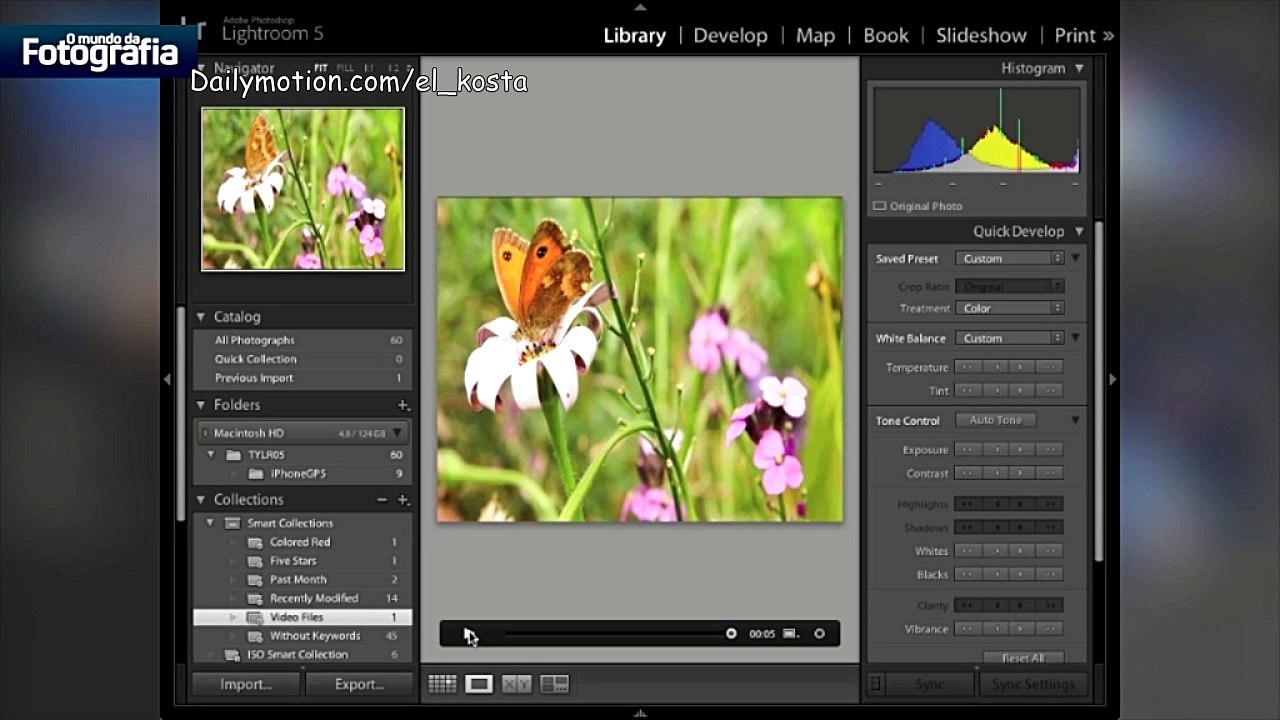Viewport: 1280px width, 720px height.
Task: Switch to Survey view
Action: (x=554, y=684)
